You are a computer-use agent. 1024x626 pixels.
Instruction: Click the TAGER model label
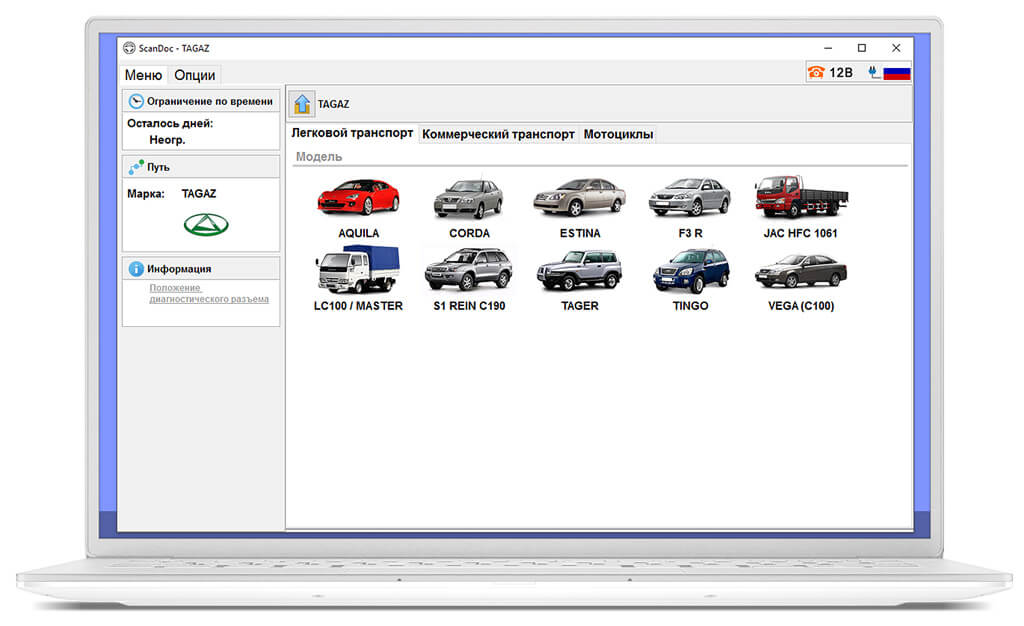[580, 305]
